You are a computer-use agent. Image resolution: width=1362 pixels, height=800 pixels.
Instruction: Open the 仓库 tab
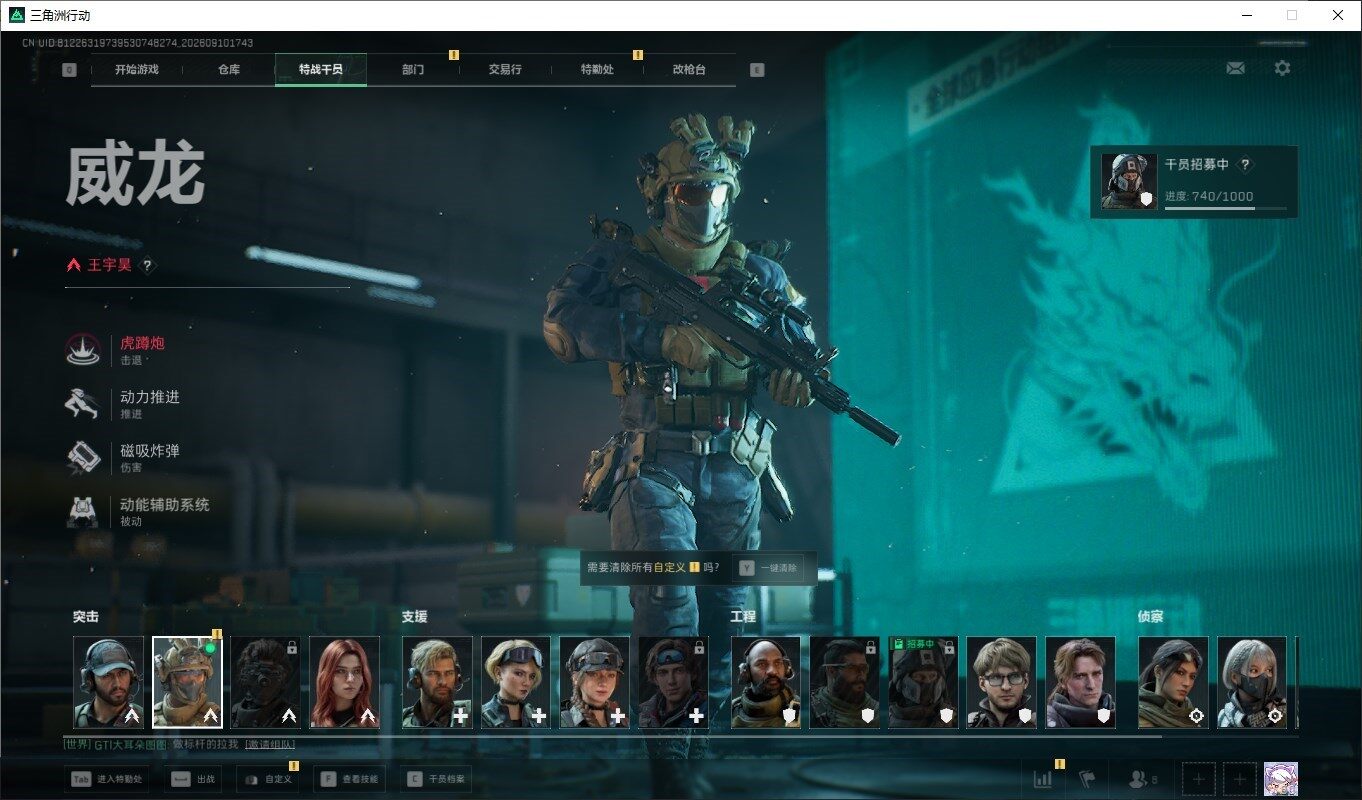click(229, 70)
